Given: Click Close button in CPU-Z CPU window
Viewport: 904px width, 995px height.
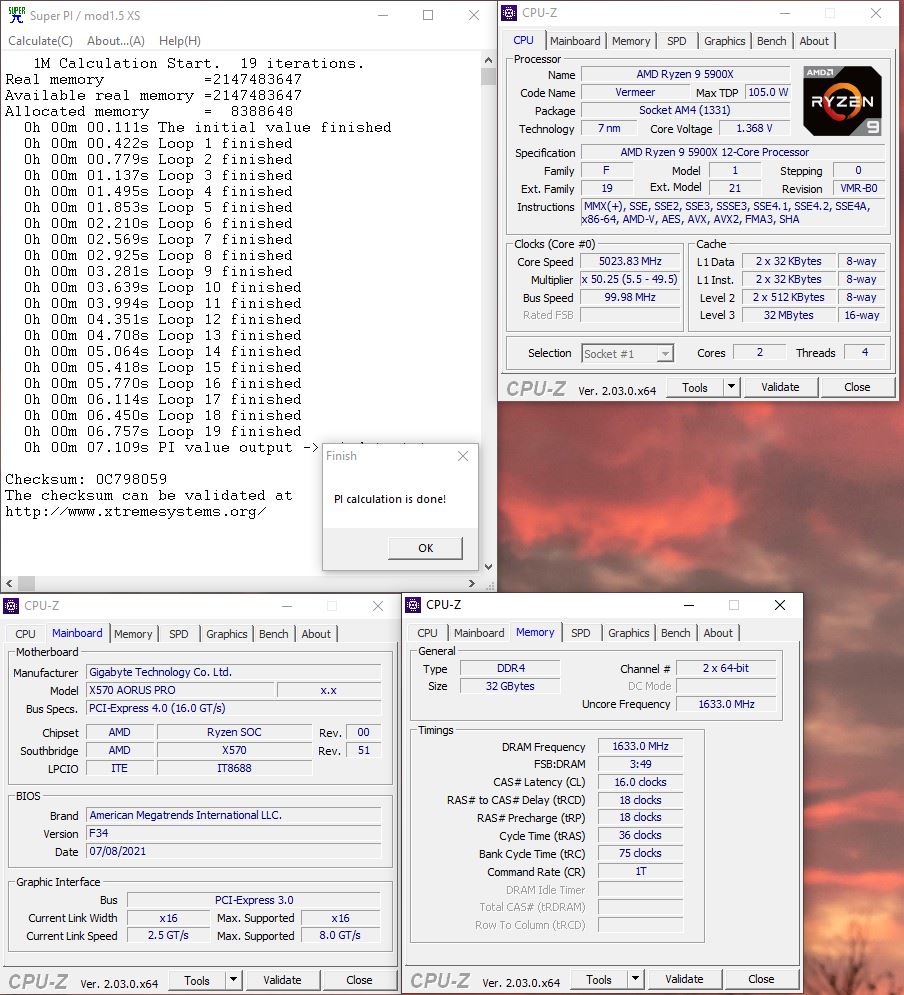Looking at the screenshot, I should pyautogui.click(x=857, y=387).
